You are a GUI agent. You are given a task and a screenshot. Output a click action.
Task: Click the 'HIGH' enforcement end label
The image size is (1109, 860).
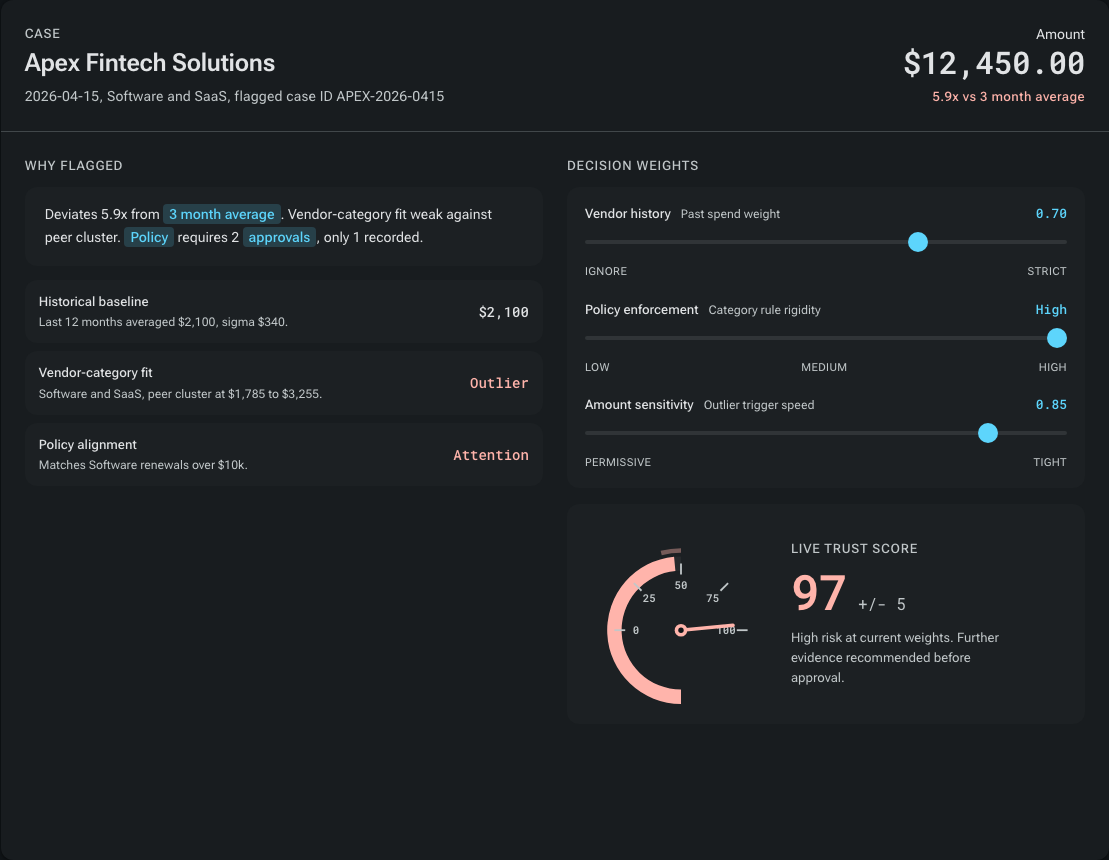coord(1052,367)
